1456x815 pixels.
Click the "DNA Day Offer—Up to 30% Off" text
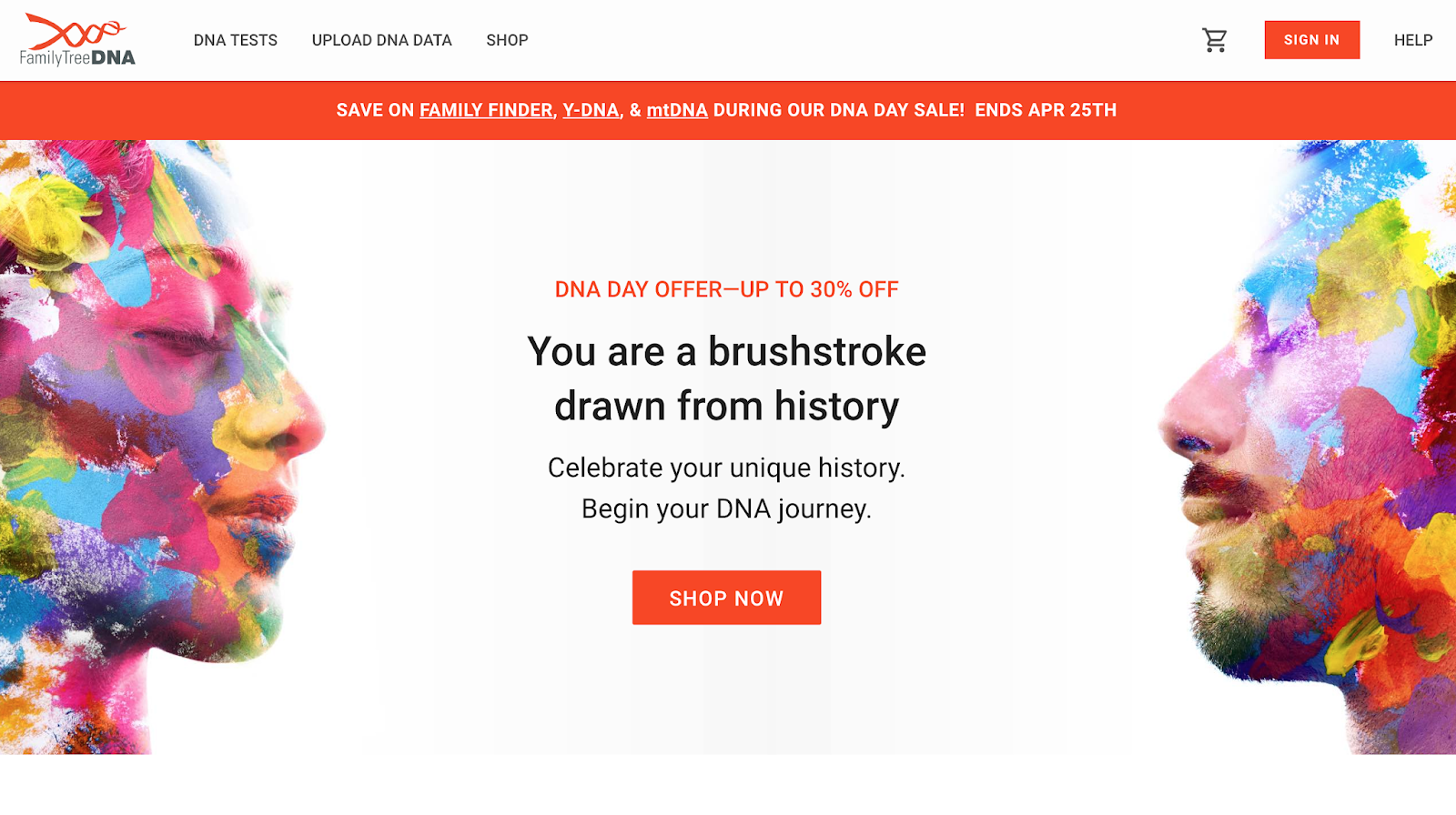[726, 289]
